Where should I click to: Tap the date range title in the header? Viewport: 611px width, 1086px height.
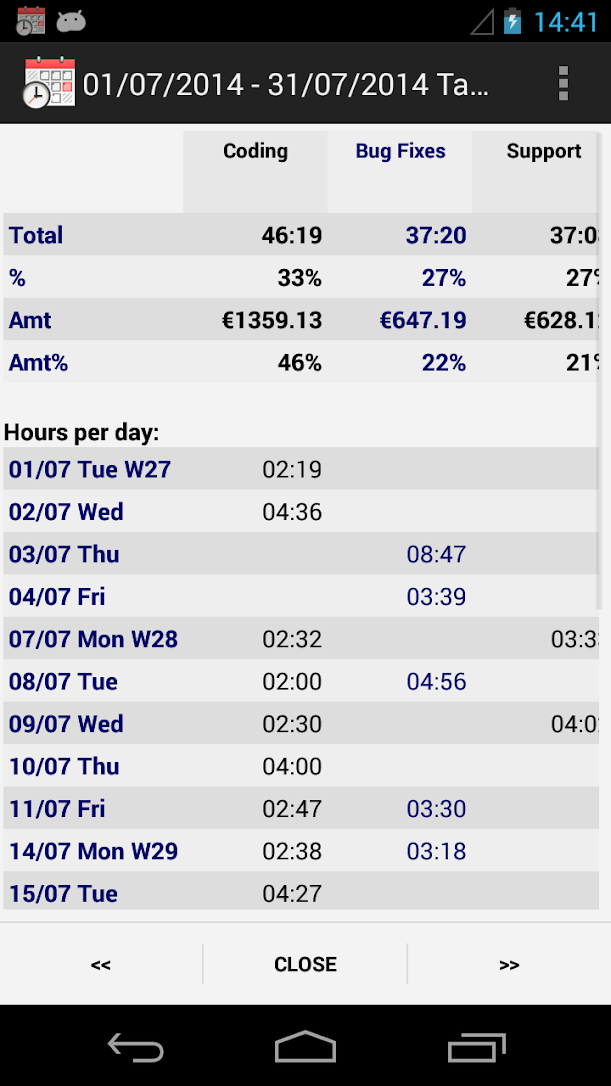coord(286,84)
